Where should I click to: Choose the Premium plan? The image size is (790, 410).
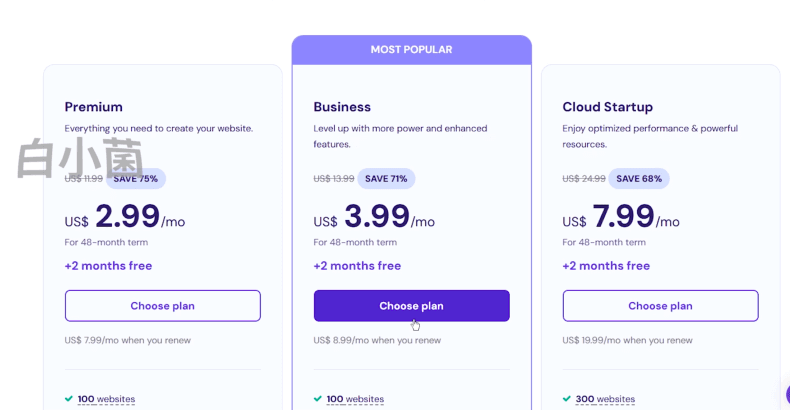pos(162,306)
